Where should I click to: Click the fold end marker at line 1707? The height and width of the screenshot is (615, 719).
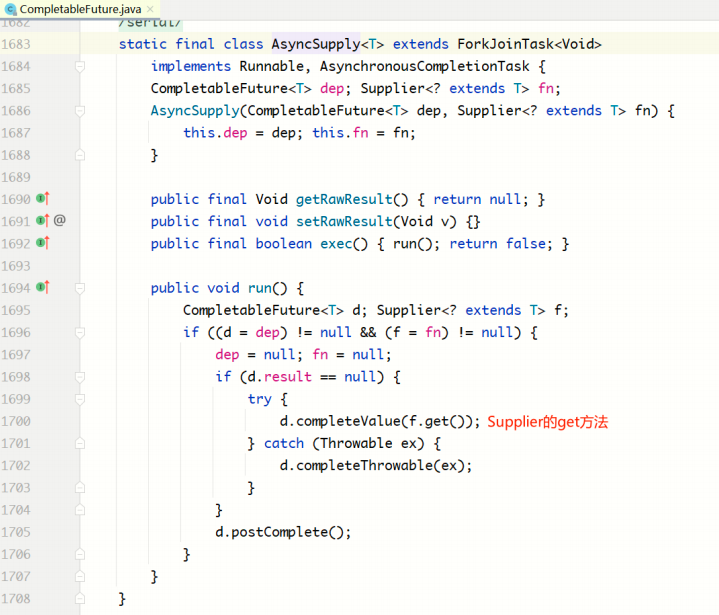click(x=80, y=576)
